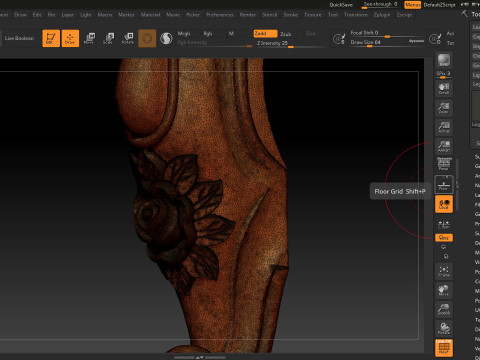480x360 pixels.
Task: Open the Transform menu
Action: click(355, 15)
